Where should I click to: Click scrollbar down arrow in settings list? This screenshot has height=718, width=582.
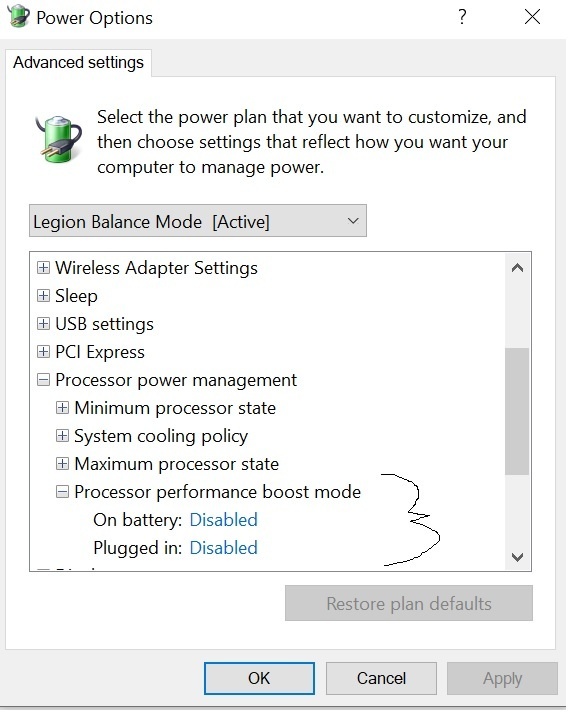(x=517, y=557)
